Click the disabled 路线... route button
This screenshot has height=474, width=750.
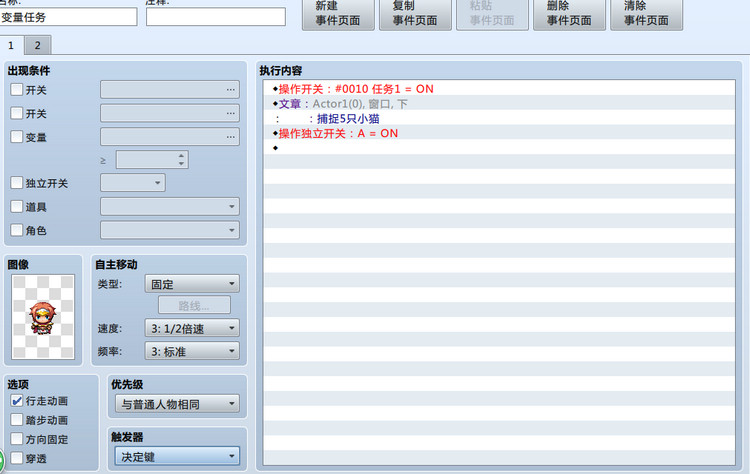coord(194,306)
